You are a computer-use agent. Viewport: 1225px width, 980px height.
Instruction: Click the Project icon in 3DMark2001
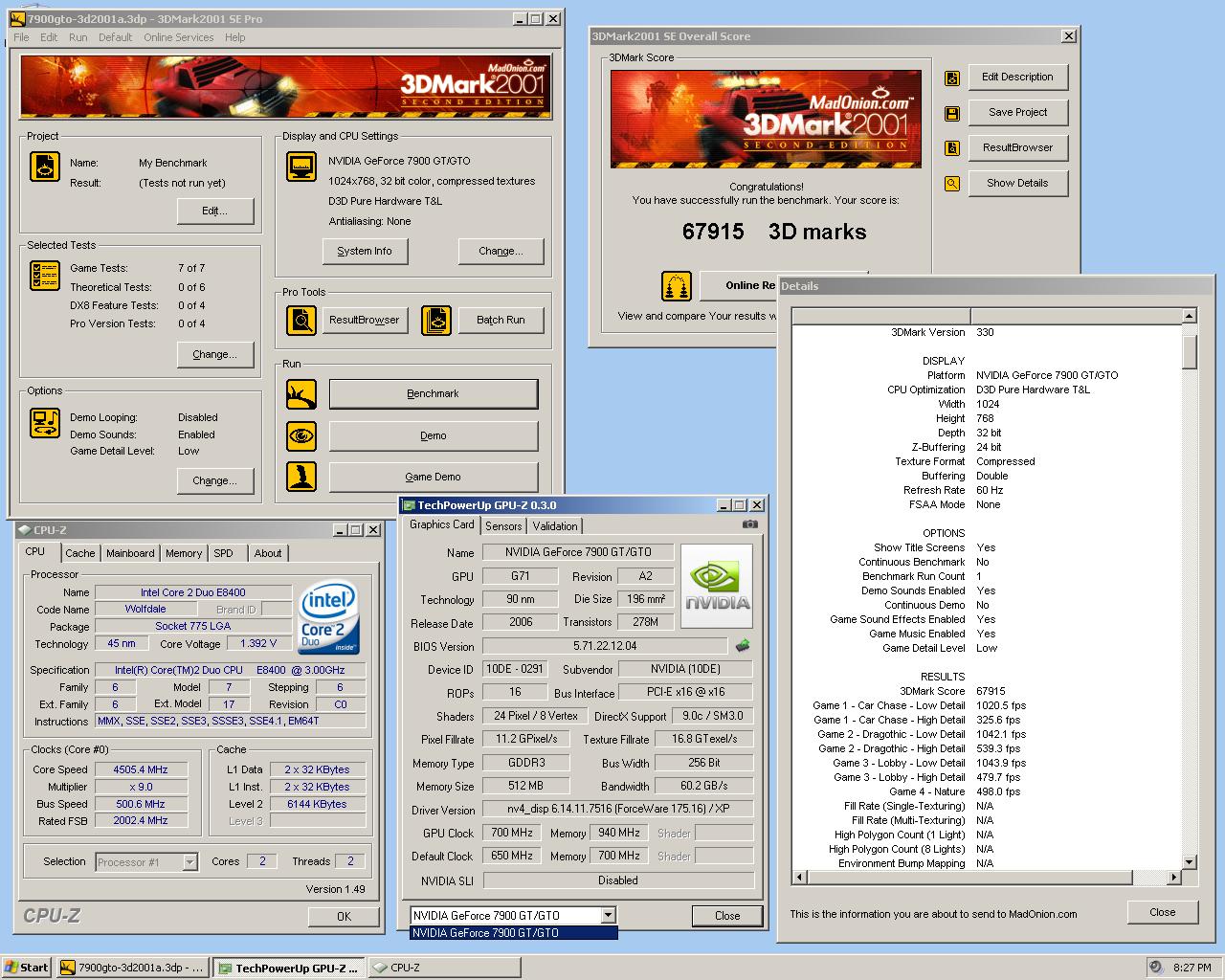pyautogui.click(x=45, y=167)
